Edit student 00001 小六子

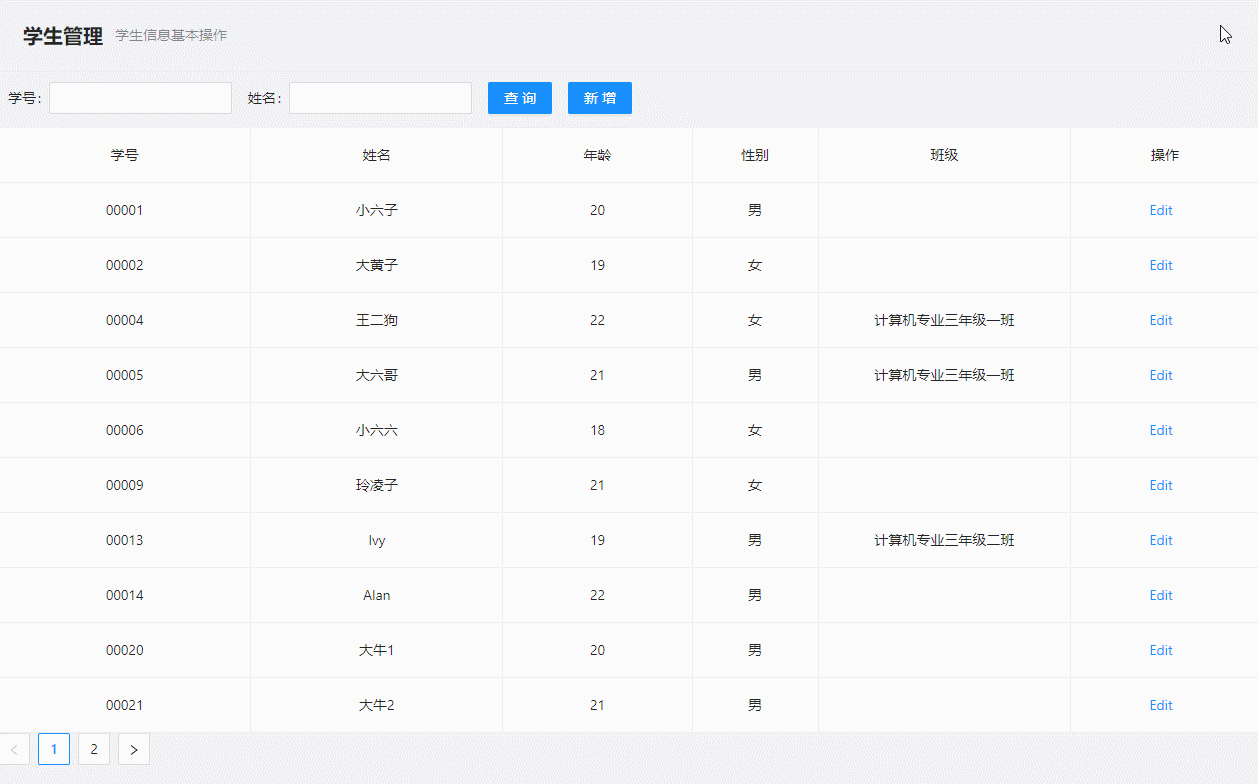[1161, 210]
